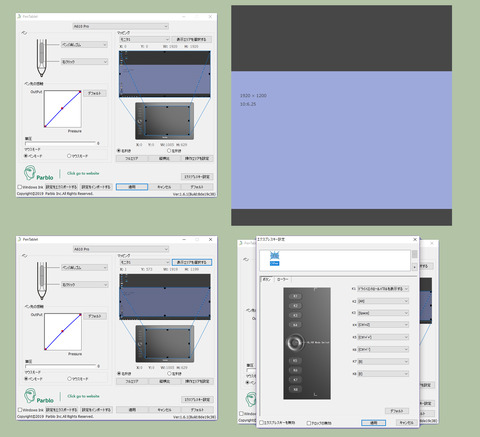This screenshot has height=437, width=480.
Task: Select the Other application icon in express key list
Action: point(274,259)
